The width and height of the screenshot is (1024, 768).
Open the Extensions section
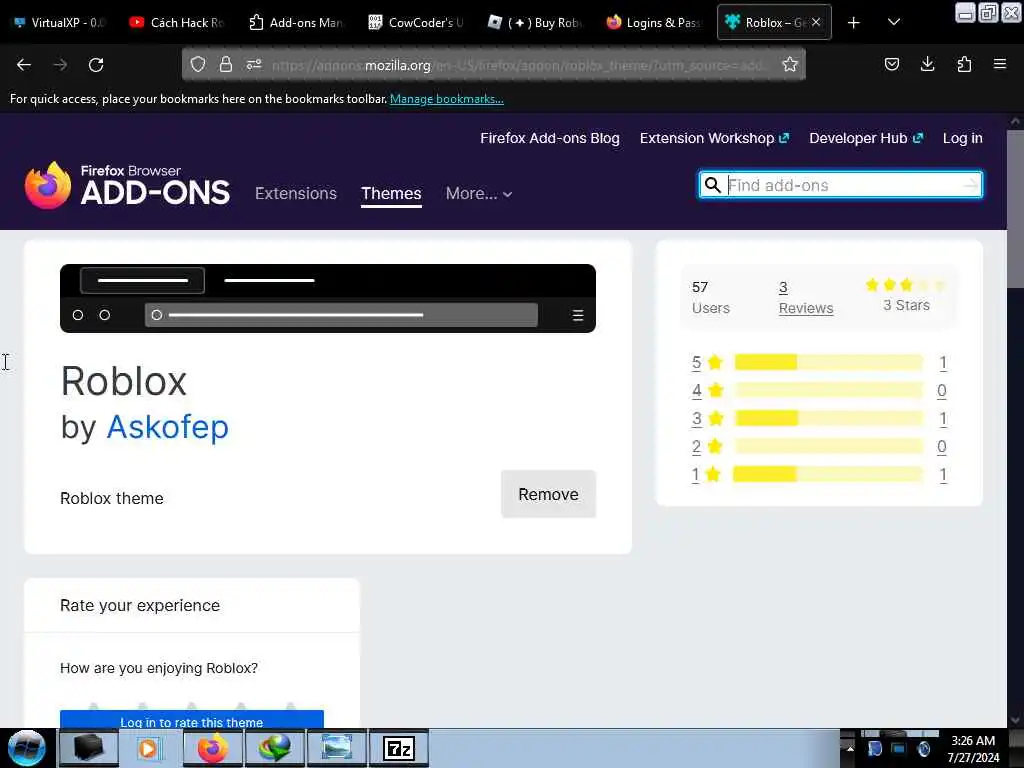coord(296,193)
